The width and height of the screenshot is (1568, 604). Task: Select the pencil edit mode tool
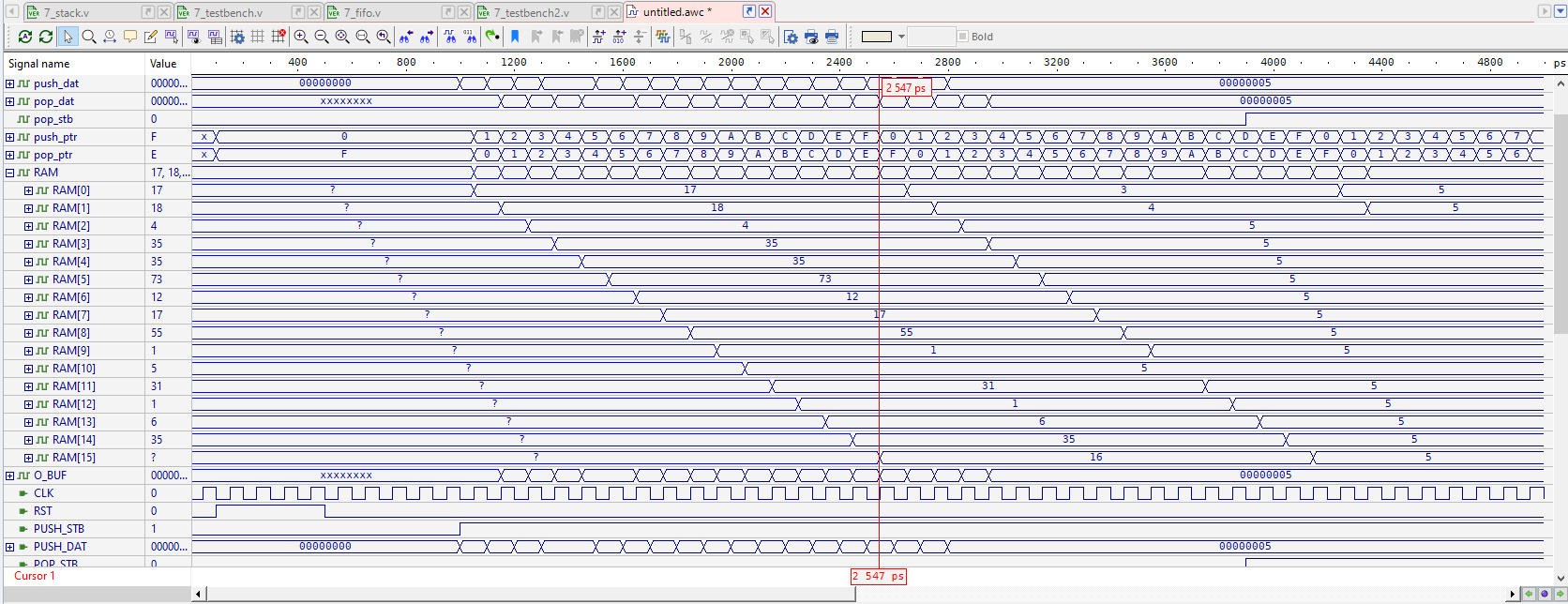(x=151, y=37)
